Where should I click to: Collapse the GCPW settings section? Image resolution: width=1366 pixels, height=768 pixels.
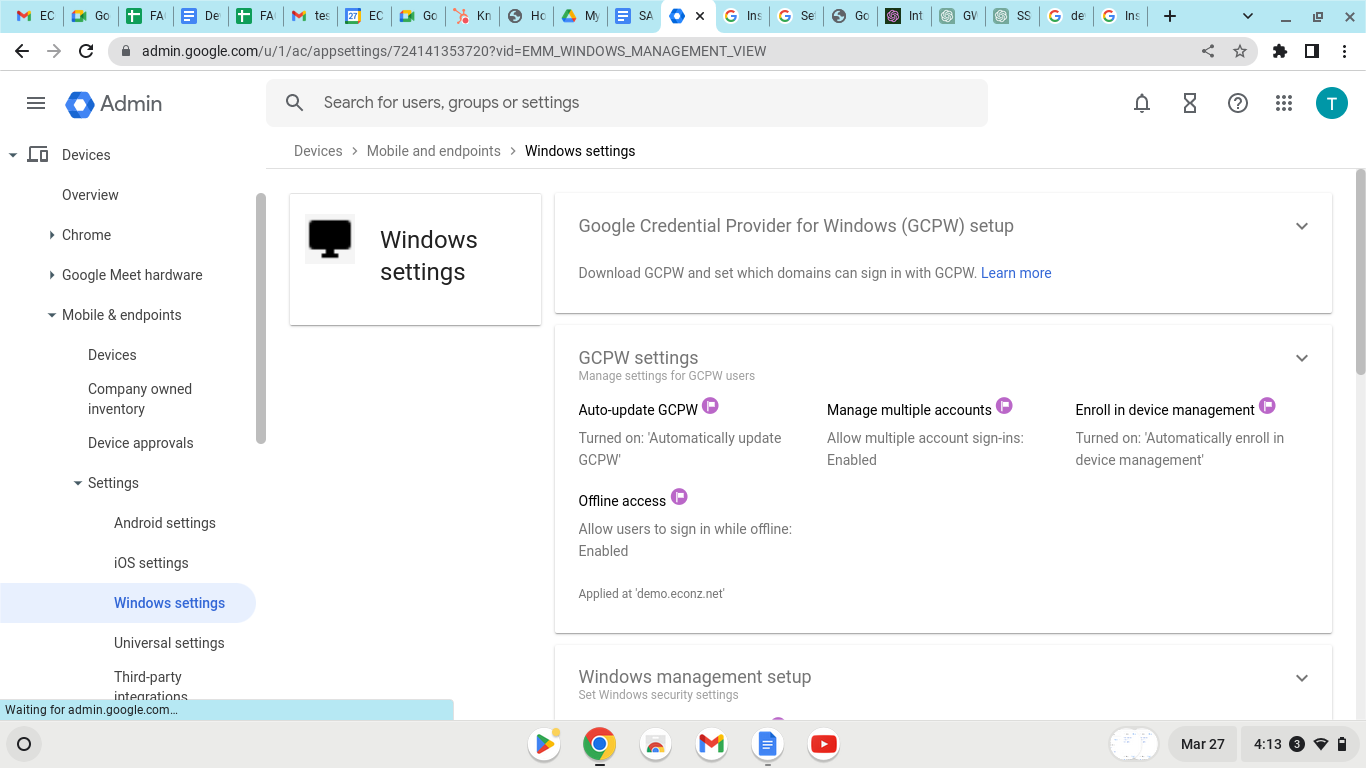tap(1302, 358)
